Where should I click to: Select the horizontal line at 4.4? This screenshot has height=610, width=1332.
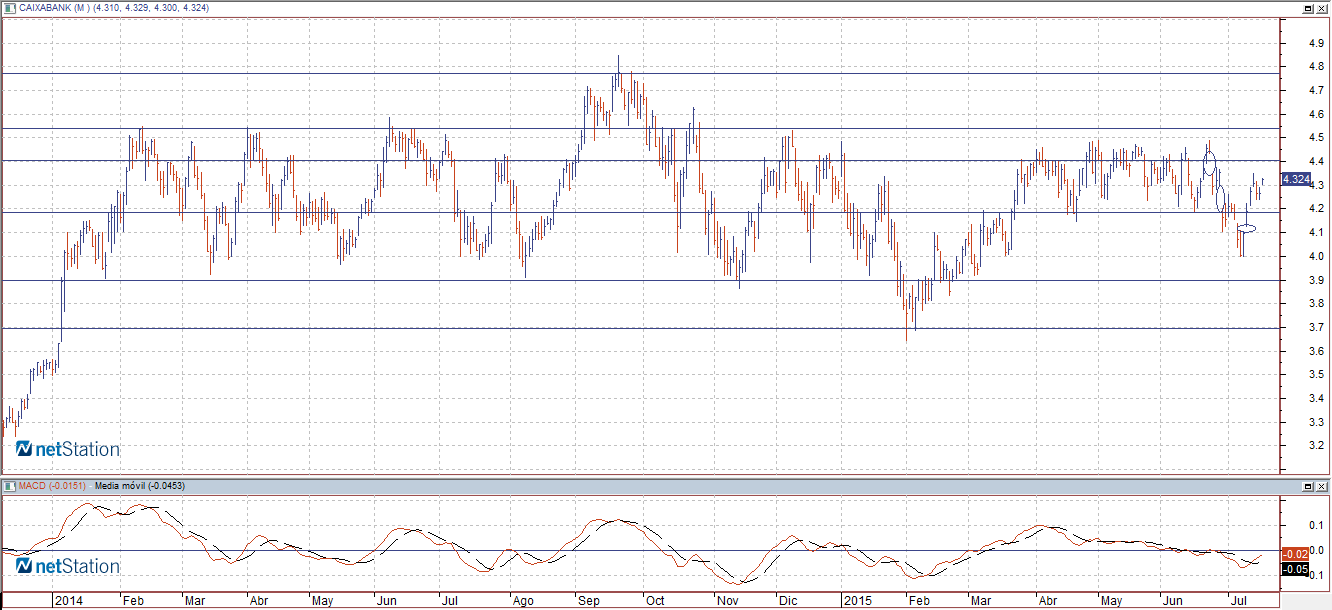[640, 160]
